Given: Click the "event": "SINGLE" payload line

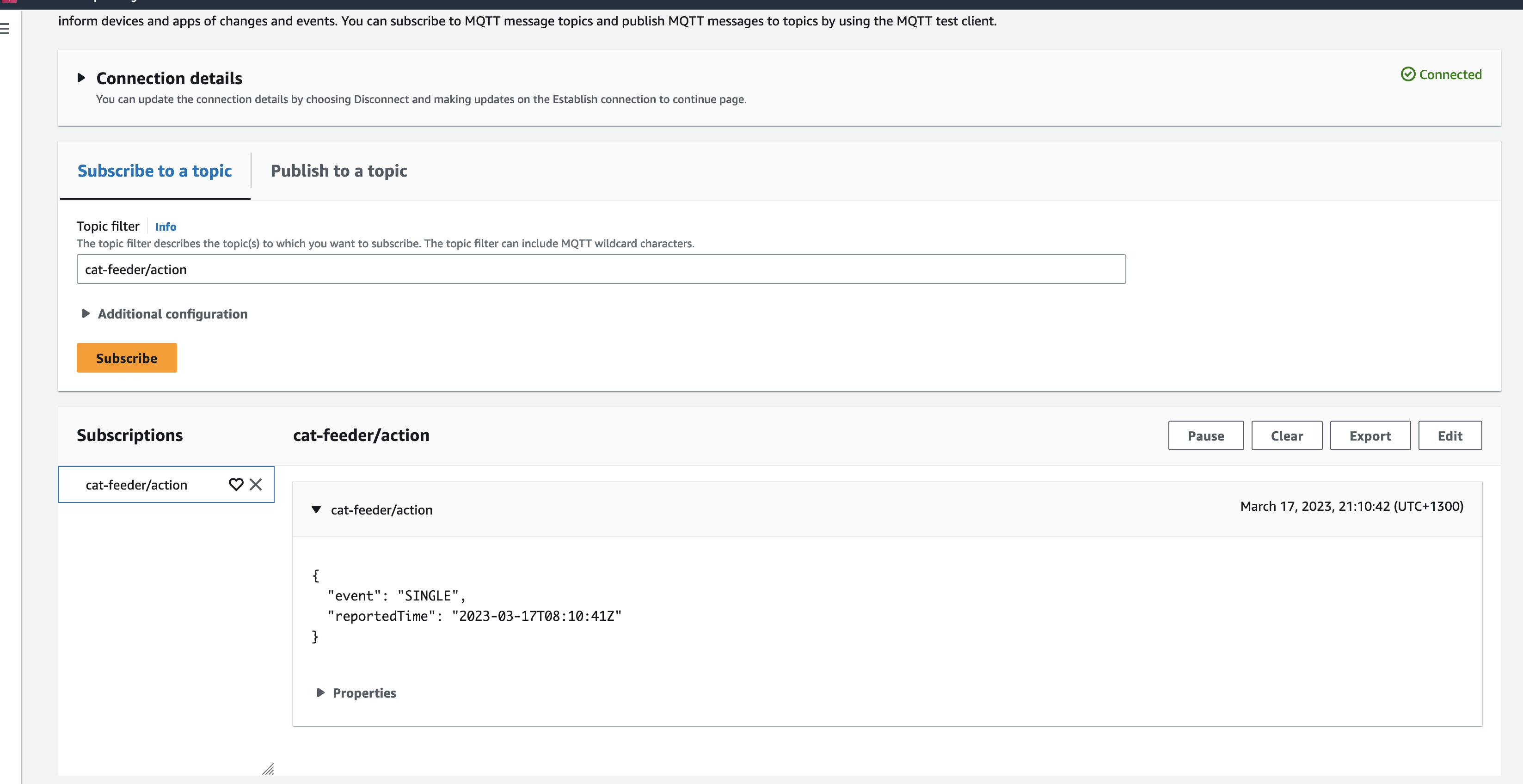Looking at the screenshot, I should coord(397,595).
